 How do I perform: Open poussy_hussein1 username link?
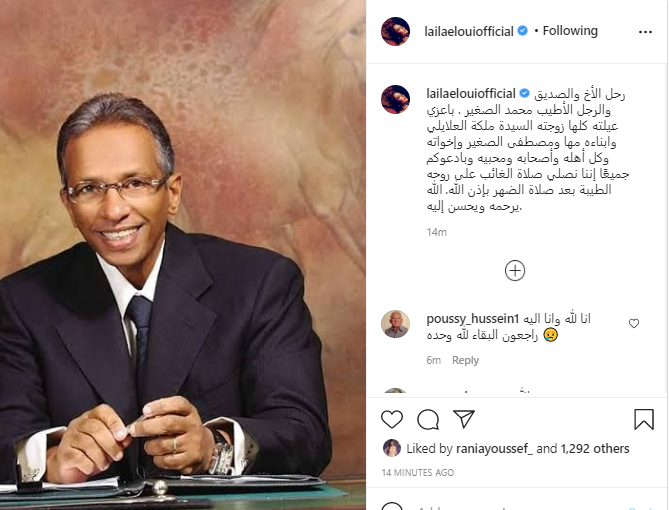473,319
